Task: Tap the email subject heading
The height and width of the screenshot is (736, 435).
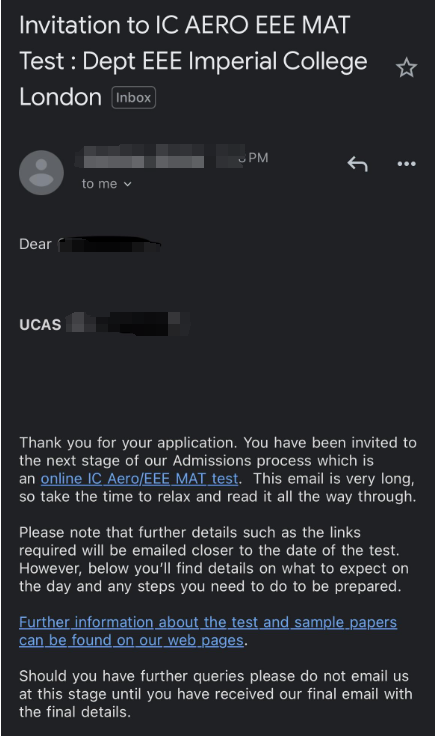Action: [193, 61]
